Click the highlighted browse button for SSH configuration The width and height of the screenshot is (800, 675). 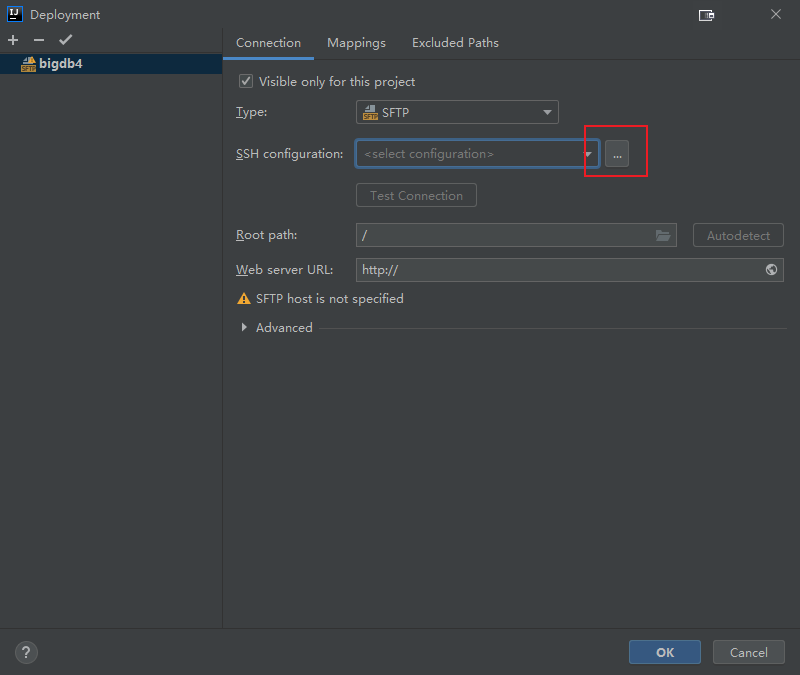pos(616,153)
